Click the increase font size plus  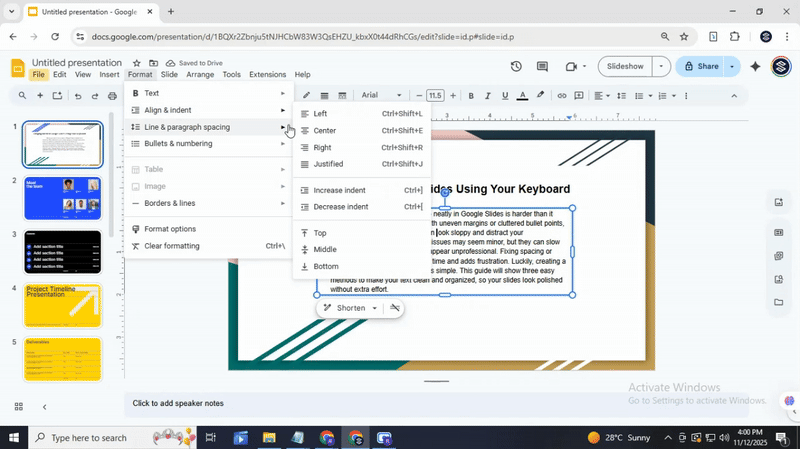click(453, 96)
